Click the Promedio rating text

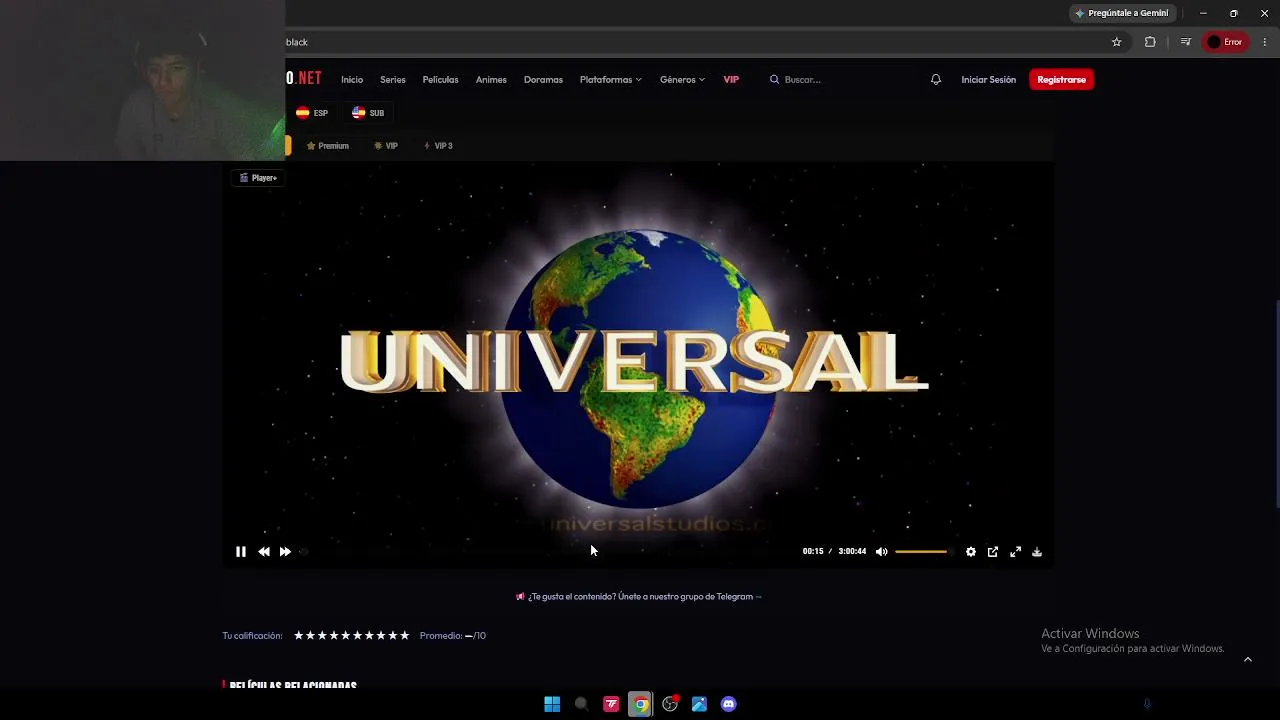tap(453, 636)
